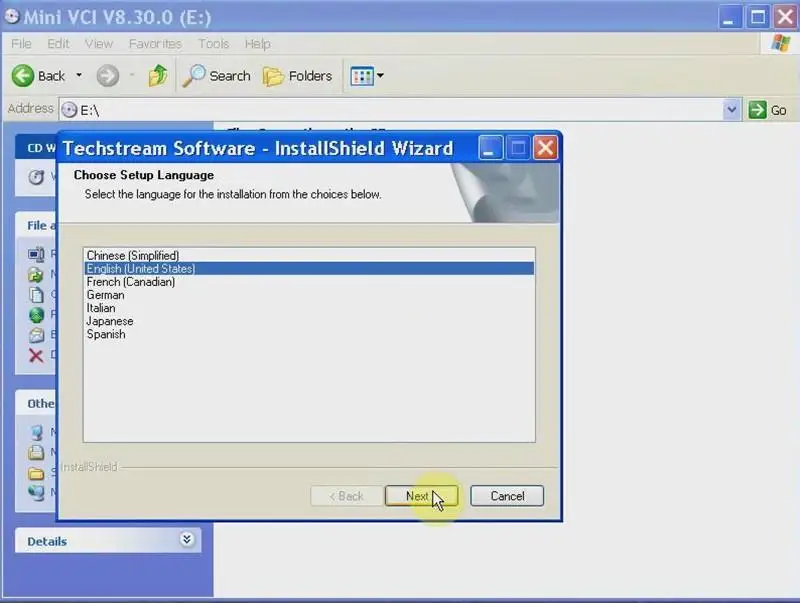Select Chinese (Simplified) language

309,255
